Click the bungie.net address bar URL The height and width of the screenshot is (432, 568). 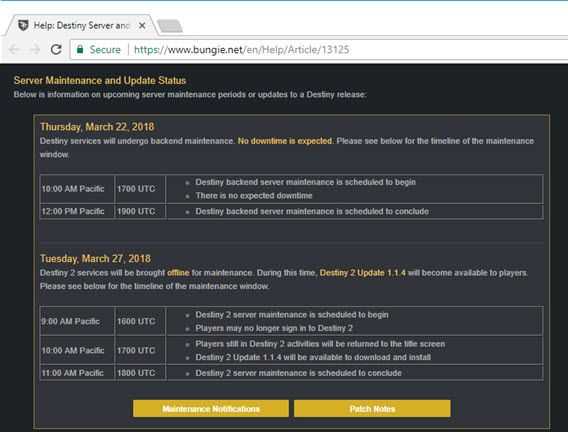coord(242,50)
